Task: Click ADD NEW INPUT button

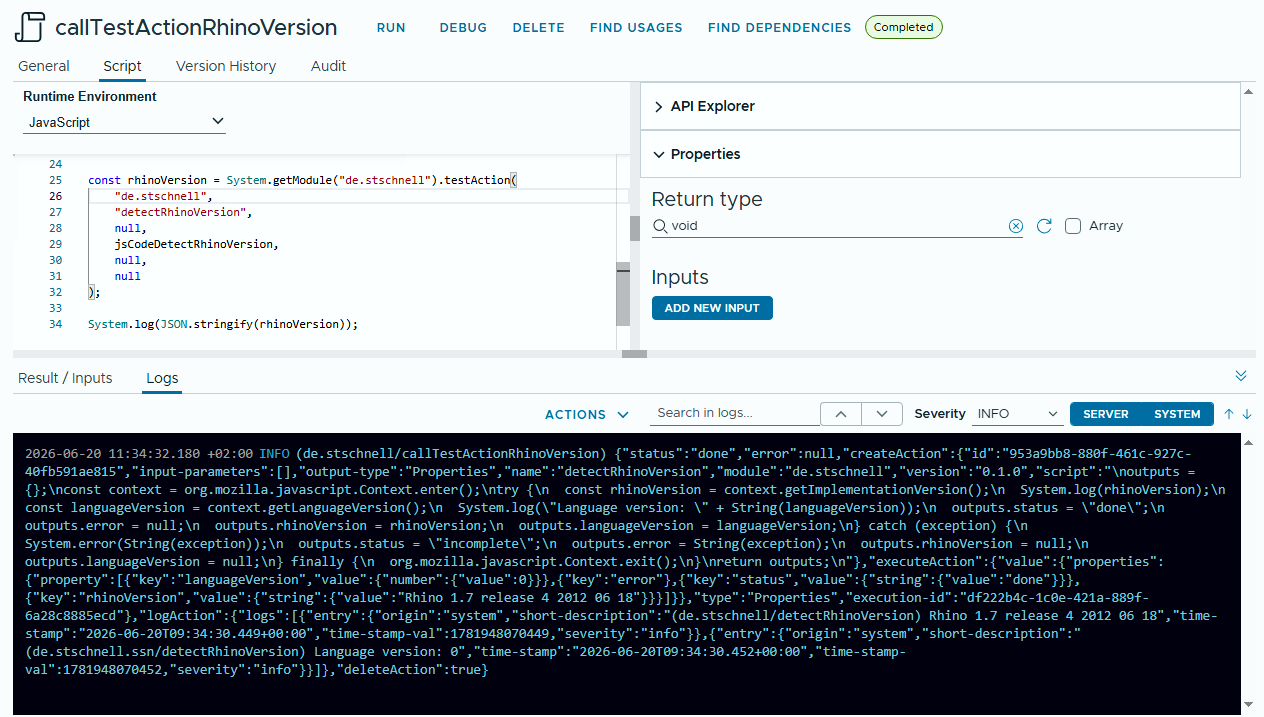Action: tap(712, 308)
